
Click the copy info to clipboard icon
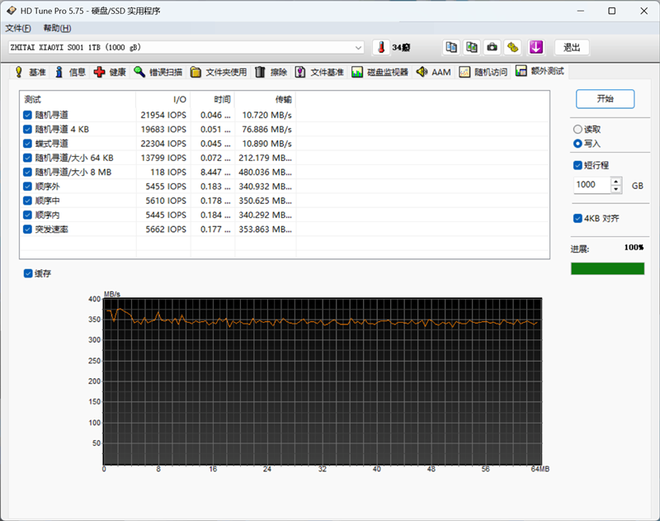[x=451, y=47]
